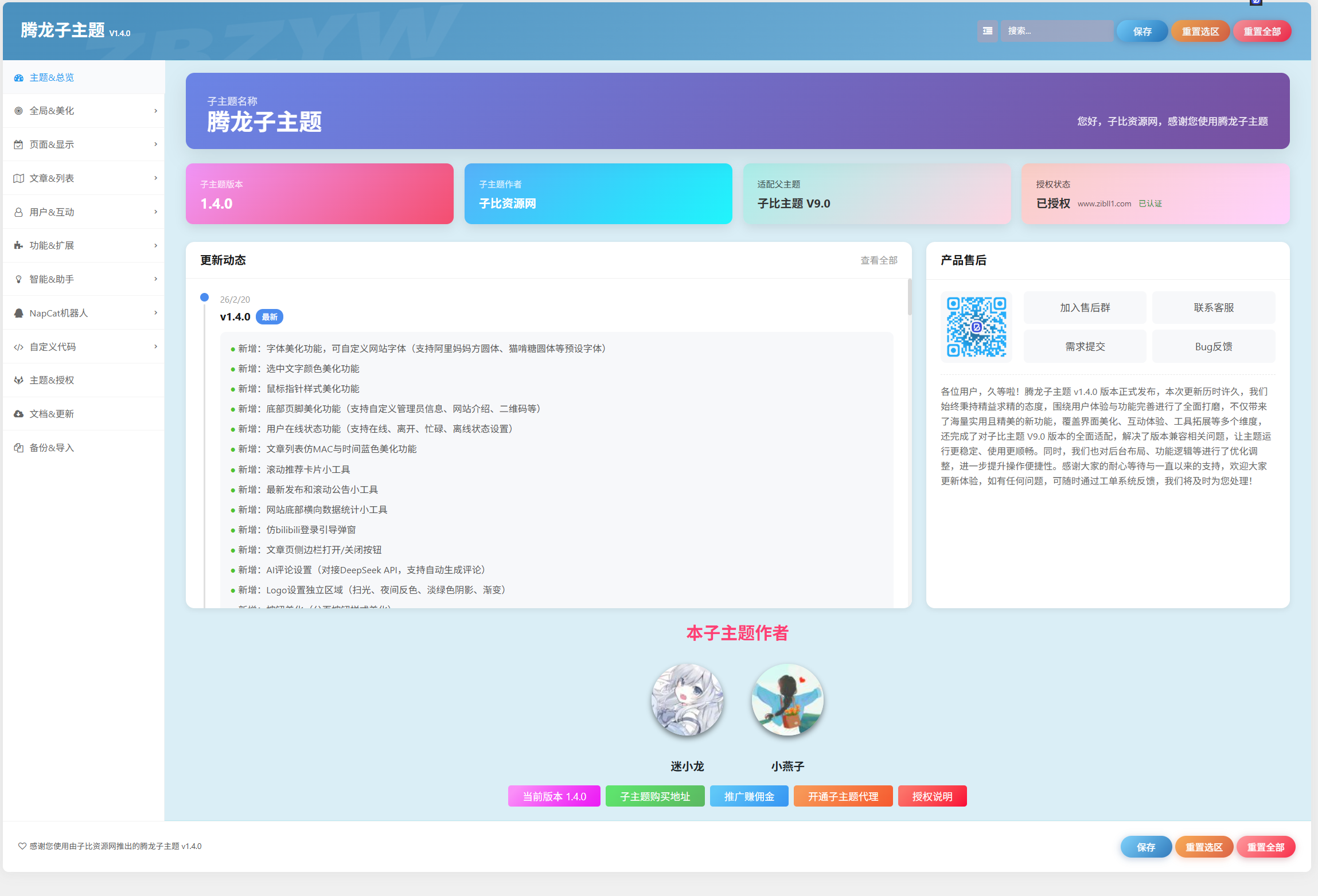Click the lightbulb icon beside 智能&助手
This screenshot has width=1318, height=896.
click(x=18, y=279)
